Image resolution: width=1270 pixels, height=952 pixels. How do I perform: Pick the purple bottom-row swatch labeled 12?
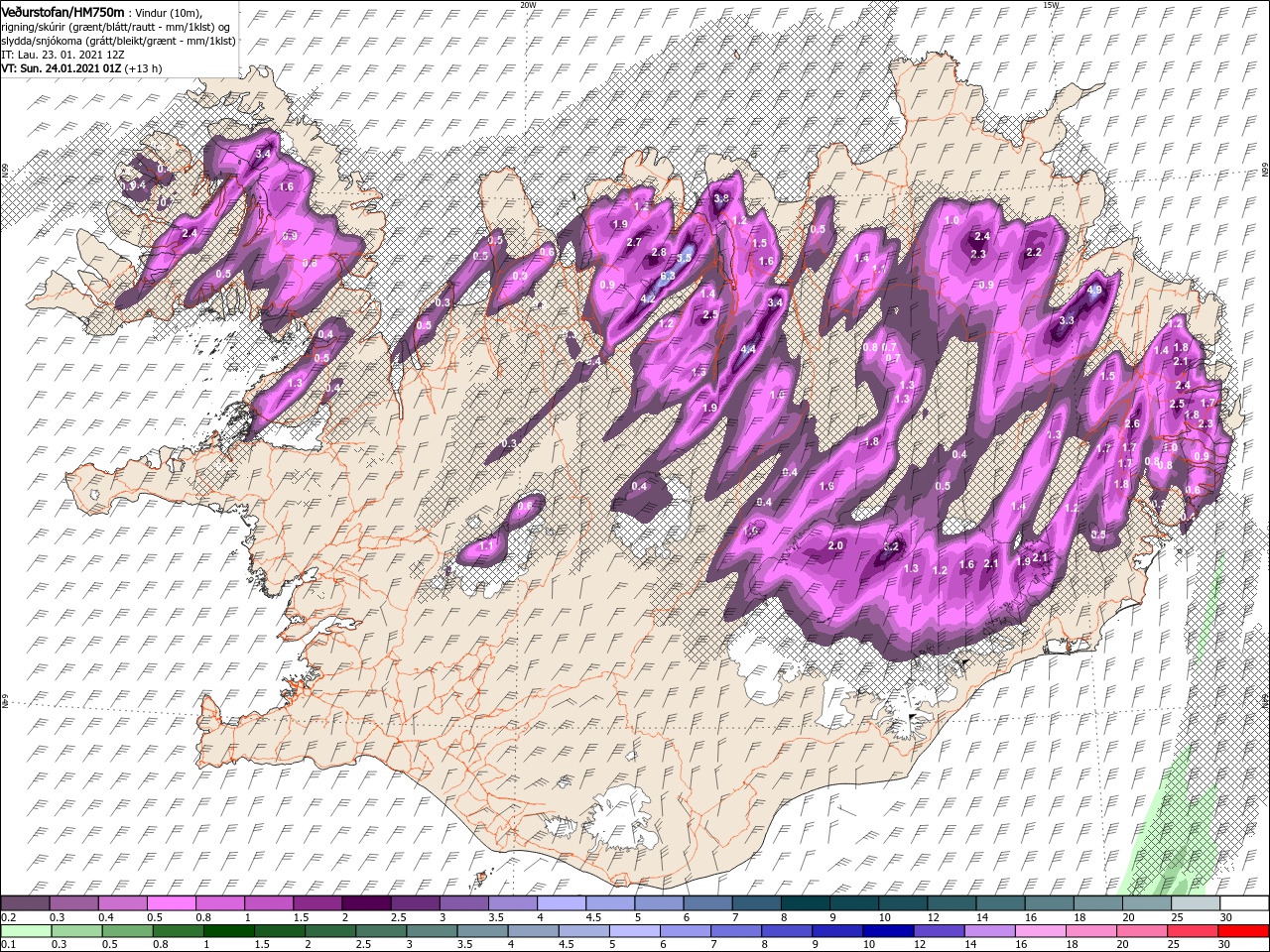tap(940, 931)
